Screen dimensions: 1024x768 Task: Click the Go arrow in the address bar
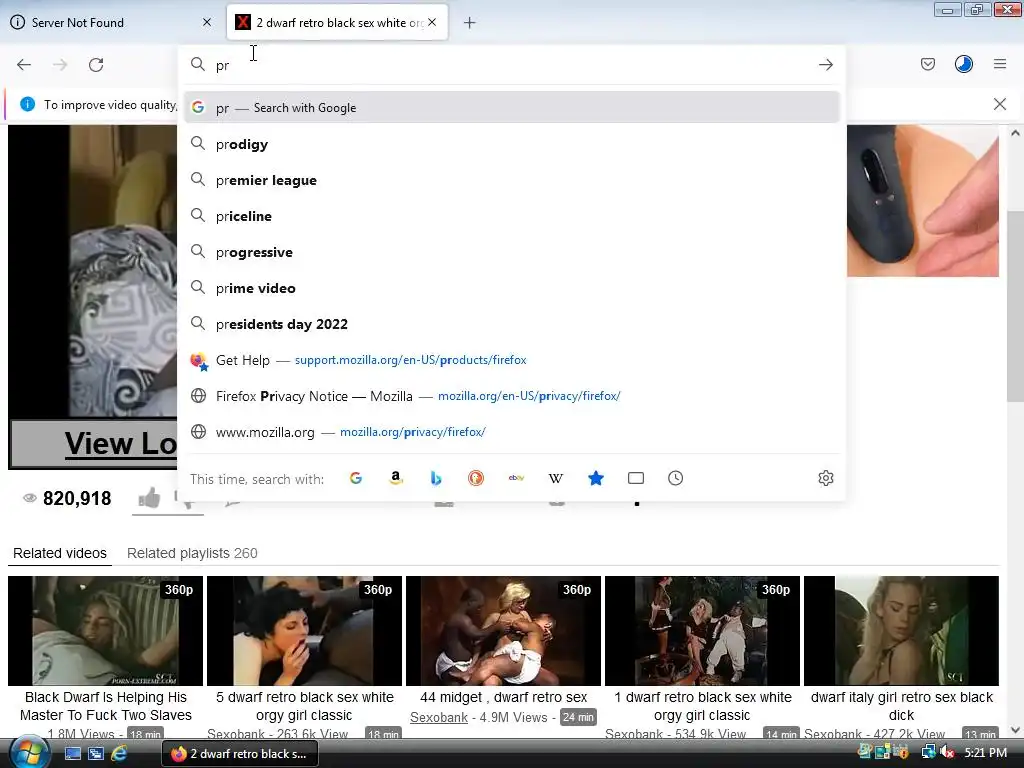click(825, 65)
